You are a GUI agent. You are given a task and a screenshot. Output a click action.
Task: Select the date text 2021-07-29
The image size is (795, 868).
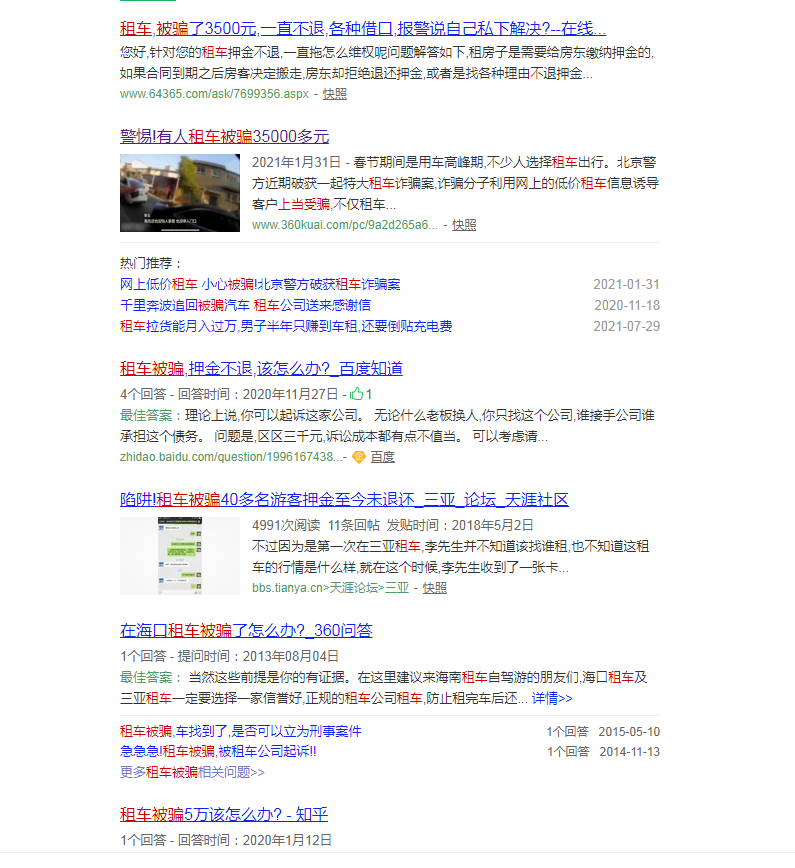coord(627,327)
